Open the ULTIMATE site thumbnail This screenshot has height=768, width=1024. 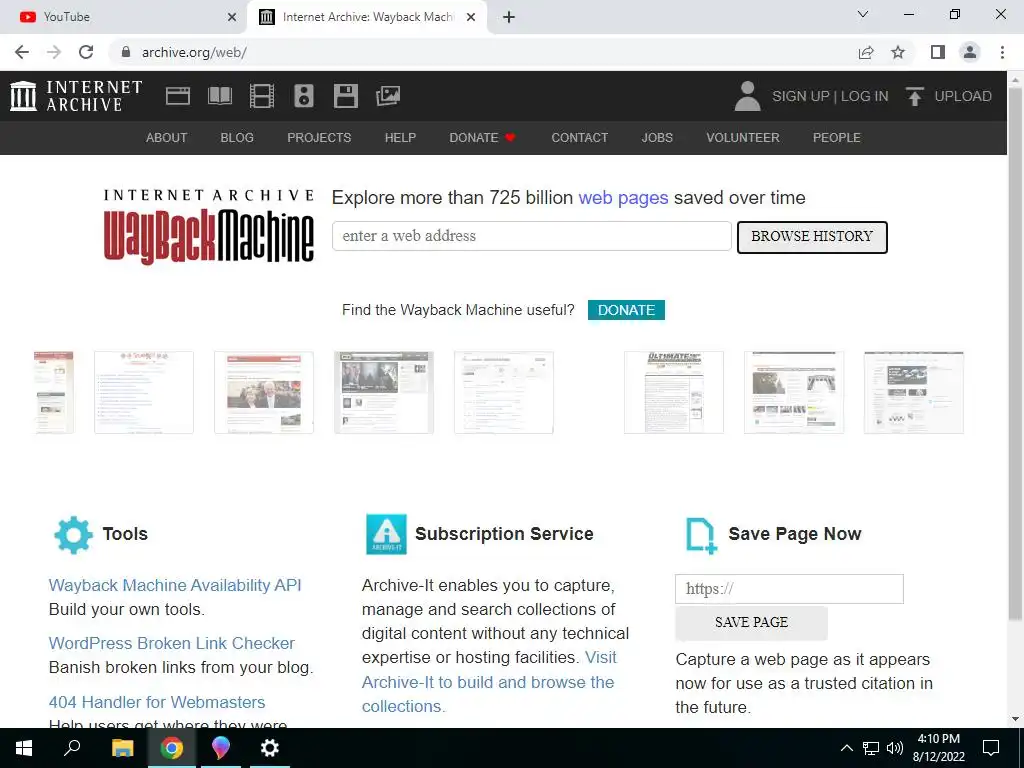pos(673,392)
